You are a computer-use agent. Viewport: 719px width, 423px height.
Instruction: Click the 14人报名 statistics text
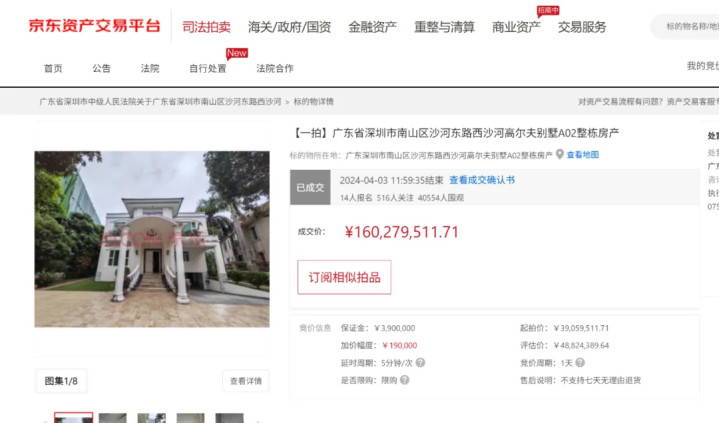coord(356,198)
